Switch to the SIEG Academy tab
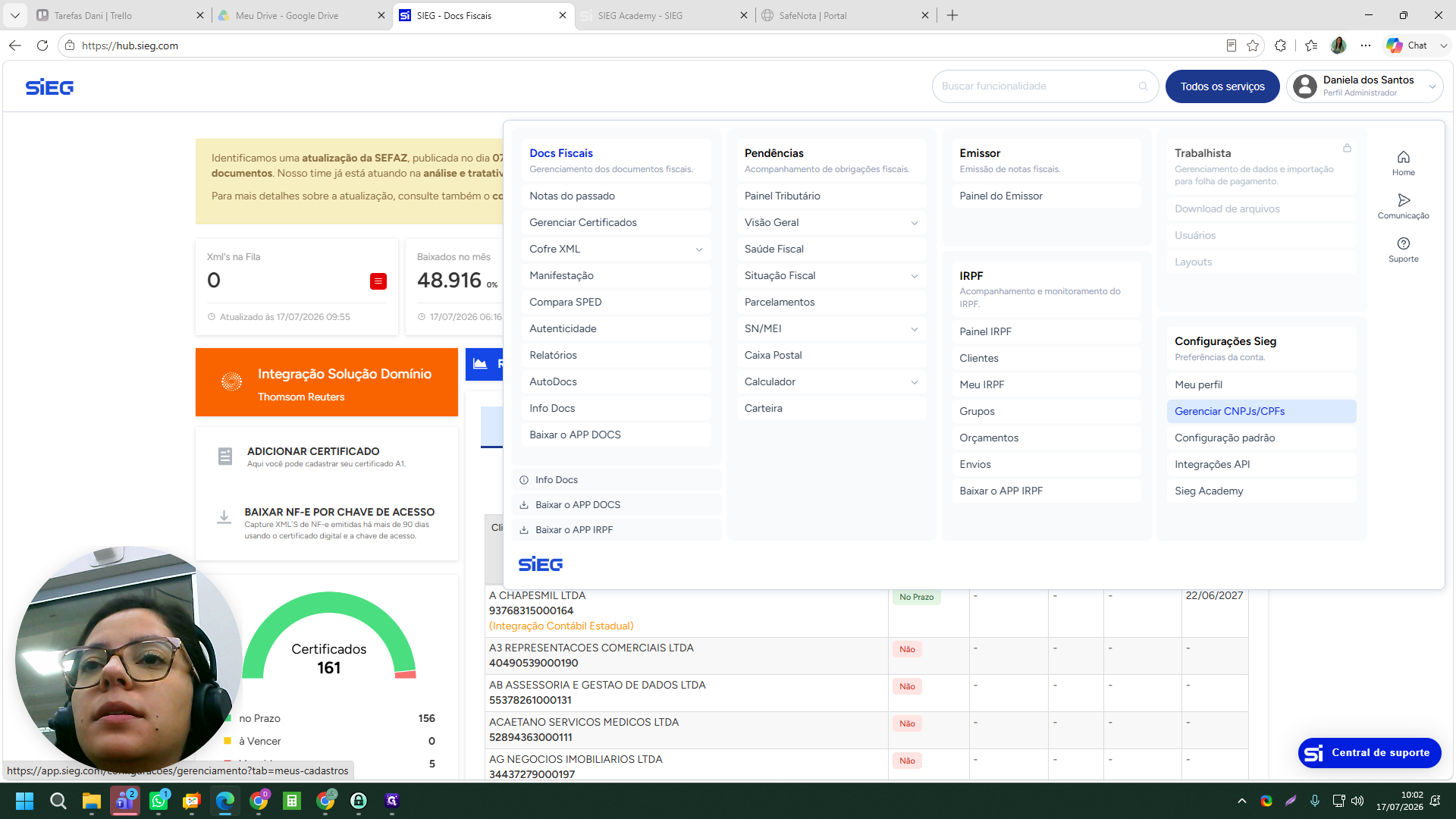This screenshot has width=1456, height=819. click(664, 15)
